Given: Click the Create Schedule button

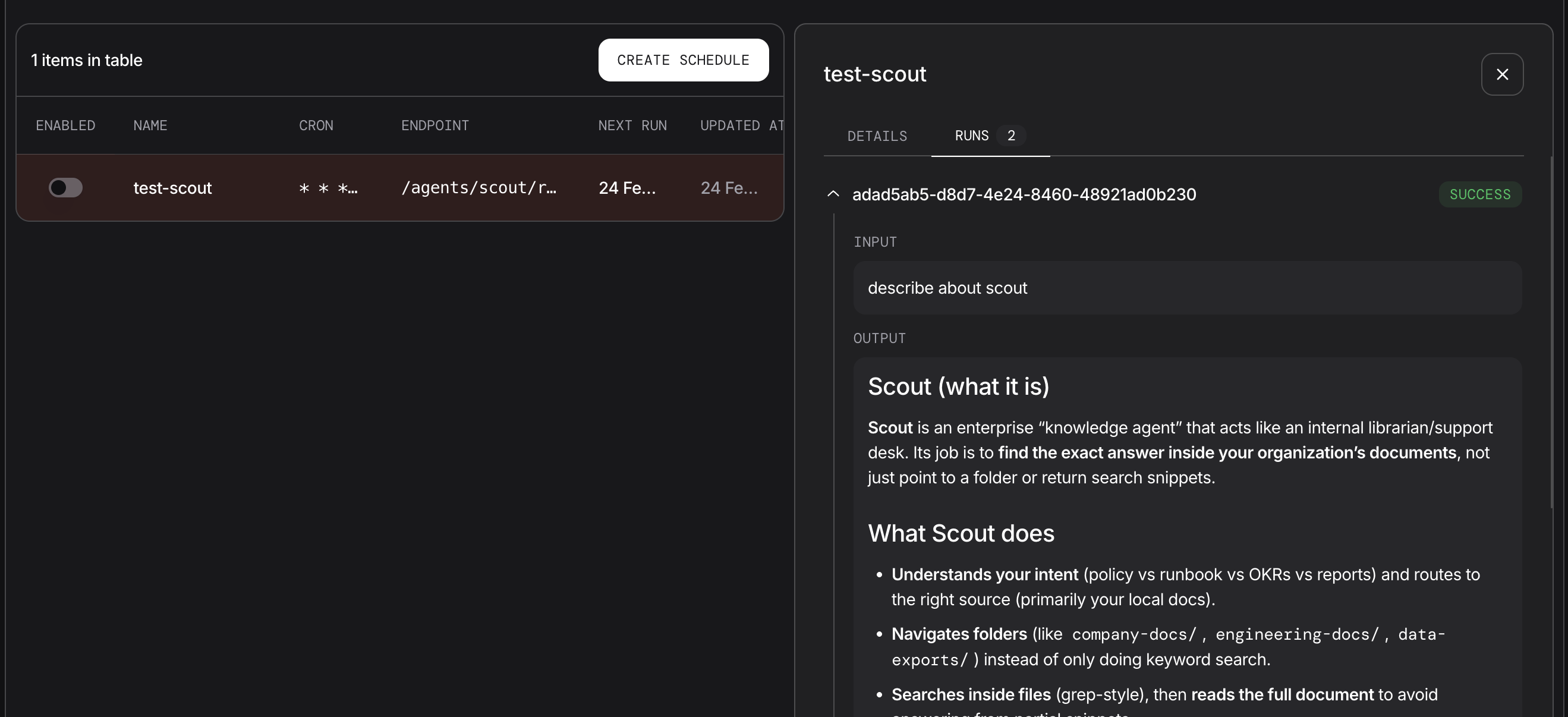Looking at the screenshot, I should point(683,60).
